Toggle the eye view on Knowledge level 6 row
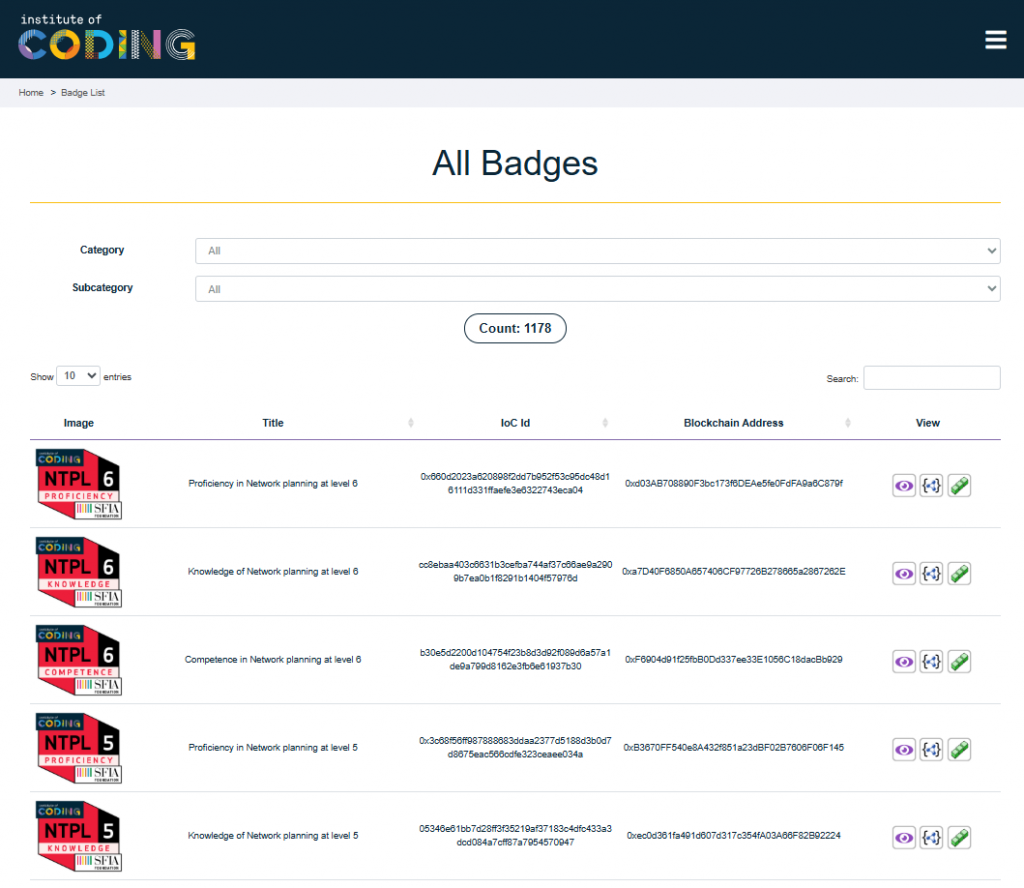The width and height of the screenshot is (1024, 888). tap(904, 573)
